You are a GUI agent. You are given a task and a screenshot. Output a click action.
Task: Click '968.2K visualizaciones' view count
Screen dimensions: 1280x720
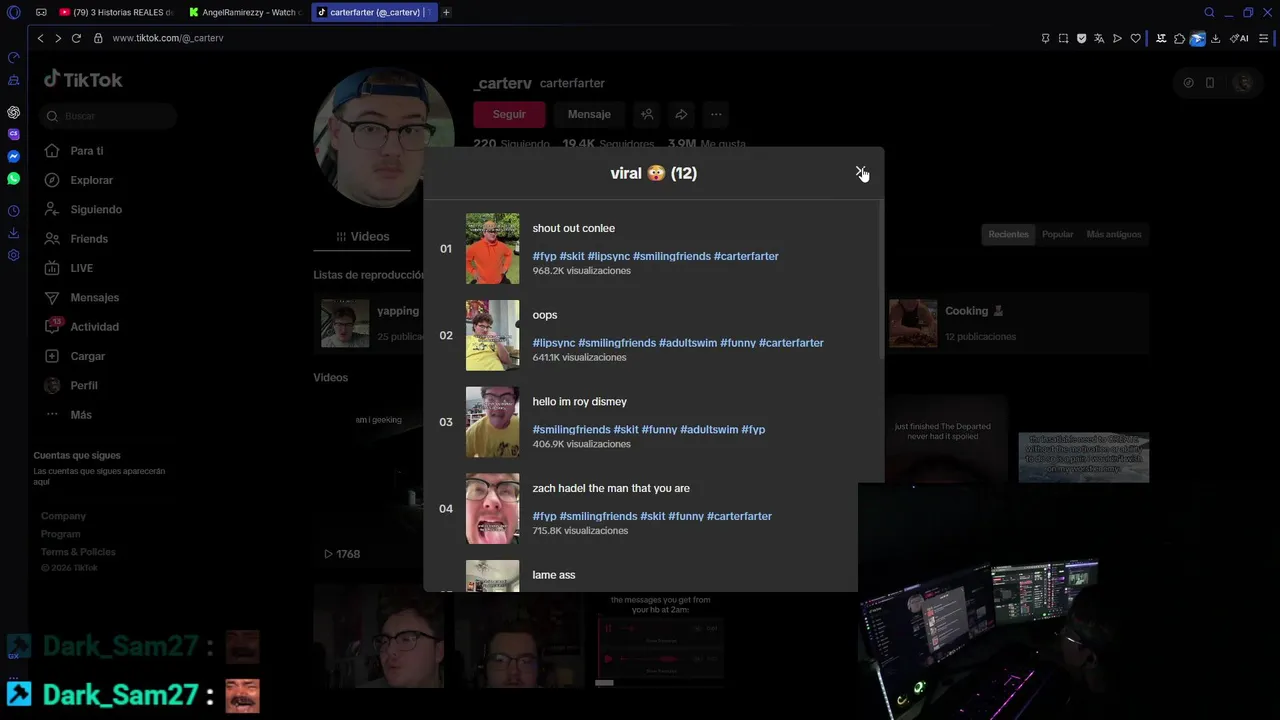pos(581,271)
